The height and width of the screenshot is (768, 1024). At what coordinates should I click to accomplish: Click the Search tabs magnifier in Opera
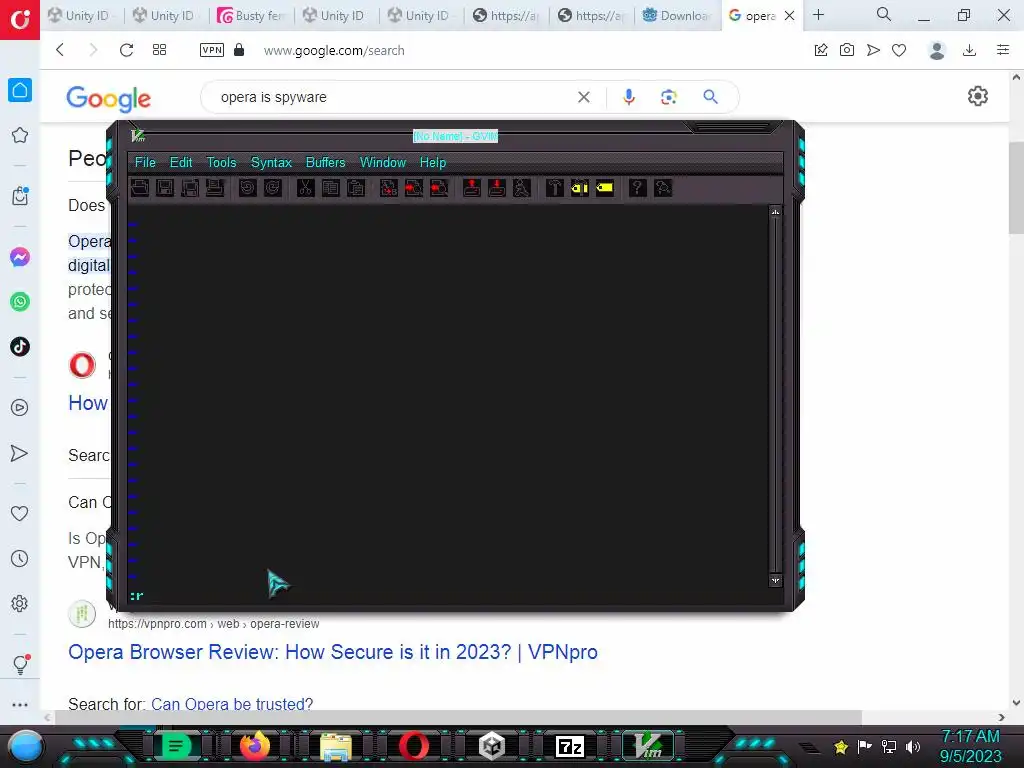(x=884, y=14)
